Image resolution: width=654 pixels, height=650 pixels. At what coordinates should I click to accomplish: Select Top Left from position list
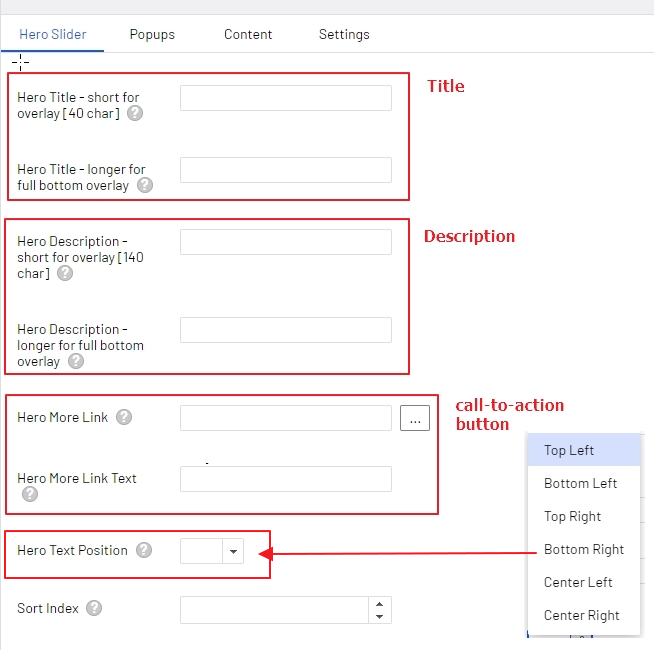tap(569, 450)
